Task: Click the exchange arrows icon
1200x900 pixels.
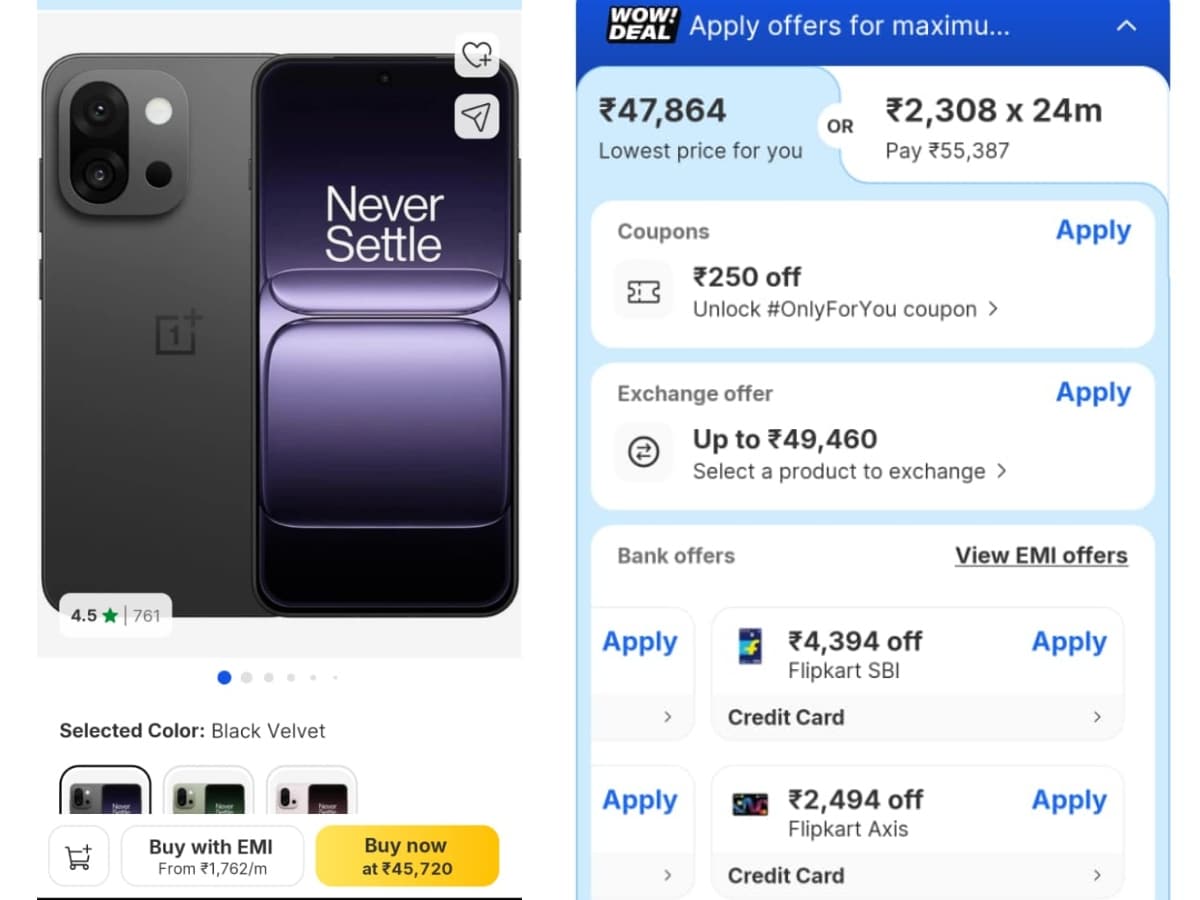Action: 643,453
